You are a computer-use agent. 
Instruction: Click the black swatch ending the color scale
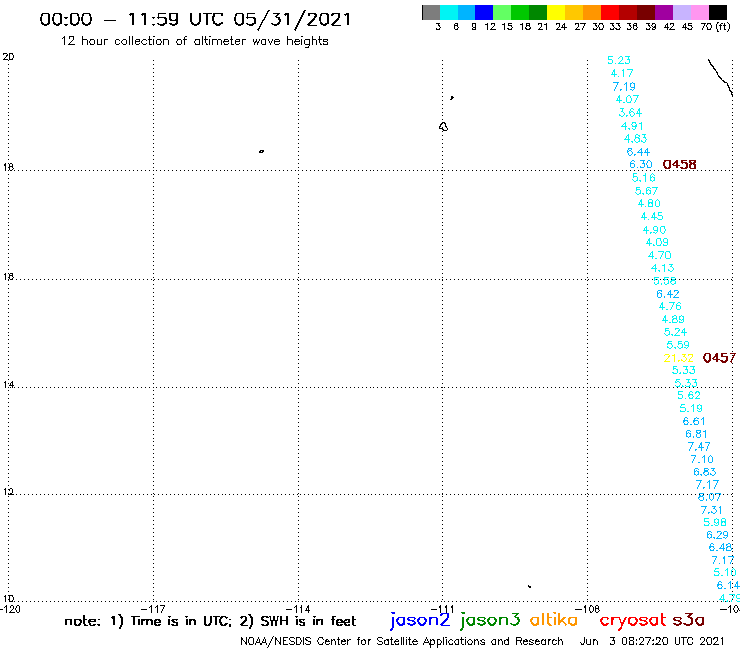(x=717, y=12)
